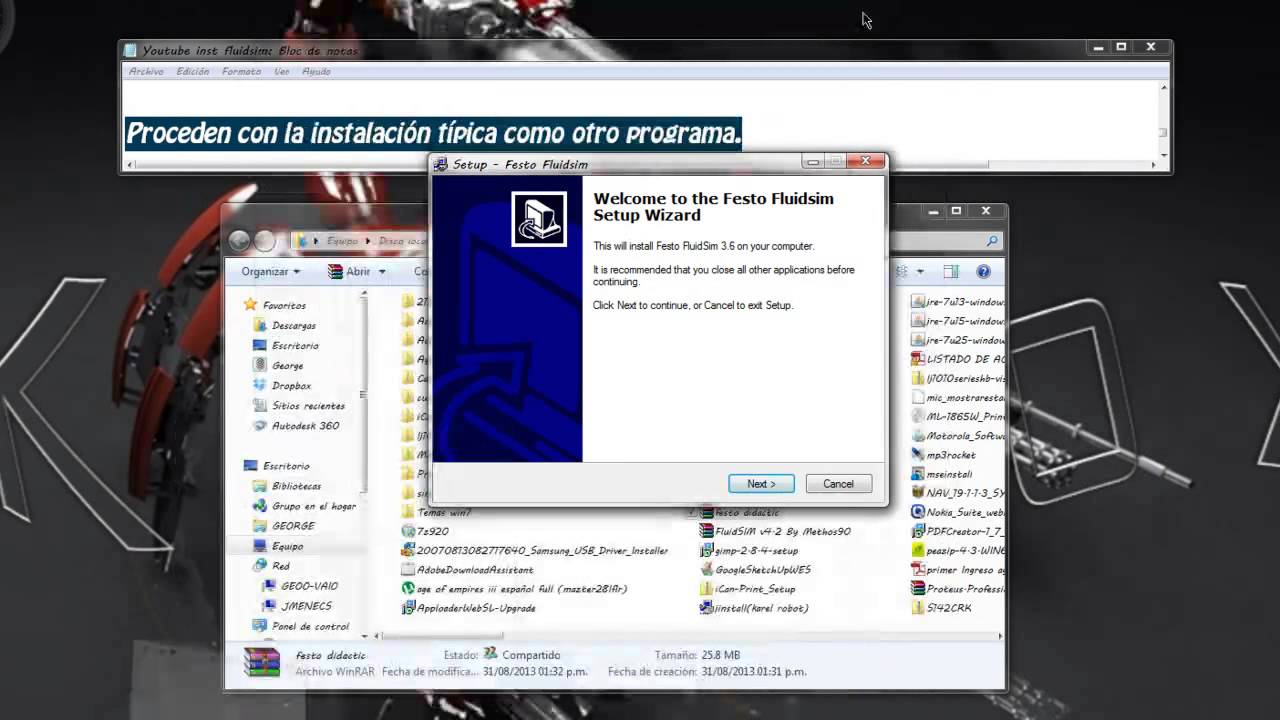
Task: Select Proteus-Professional archive
Action: click(x=958, y=588)
